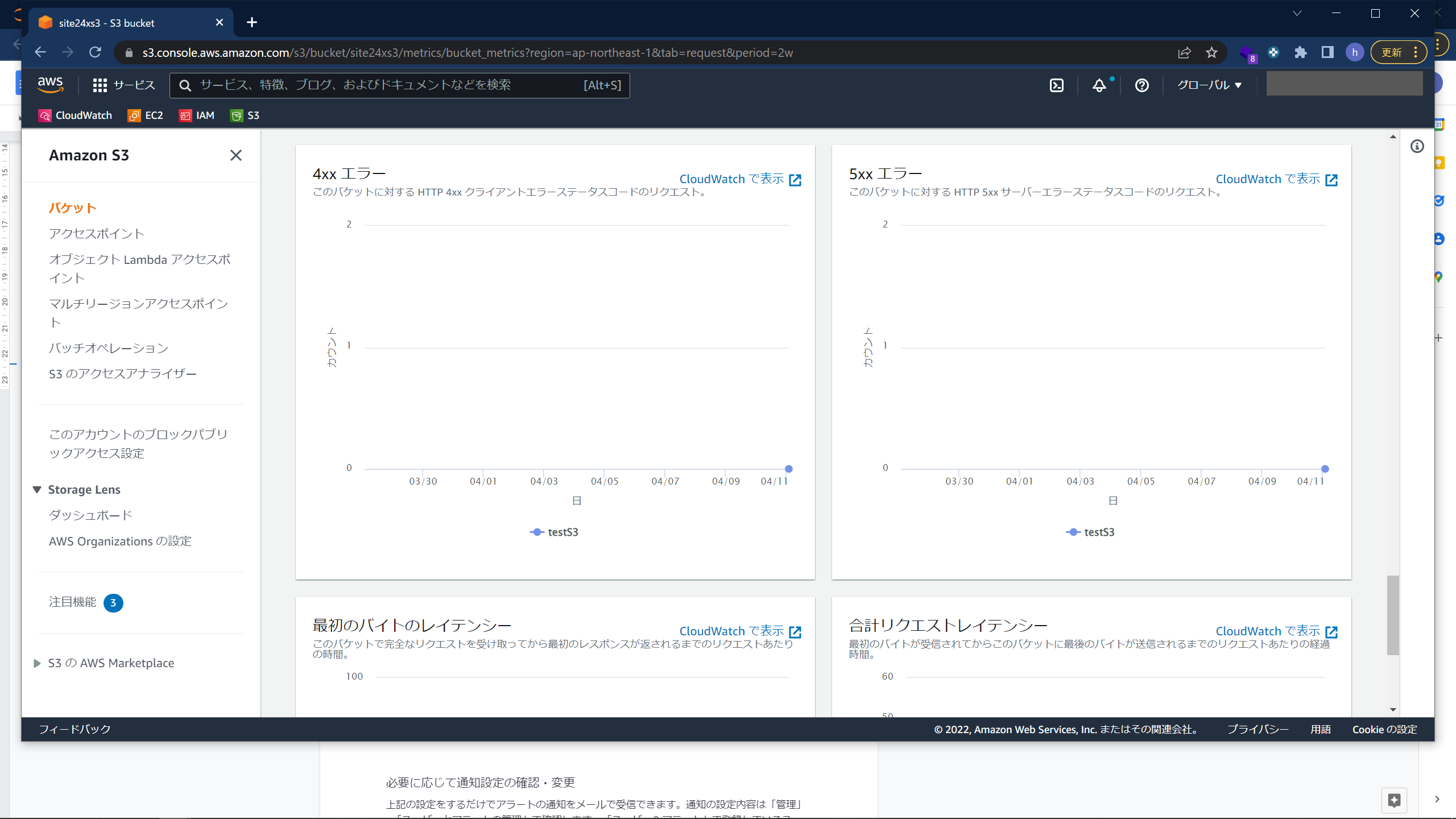This screenshot has height=819, width=1456.
Task: Open the services grid menu
Action: [100, 85]
